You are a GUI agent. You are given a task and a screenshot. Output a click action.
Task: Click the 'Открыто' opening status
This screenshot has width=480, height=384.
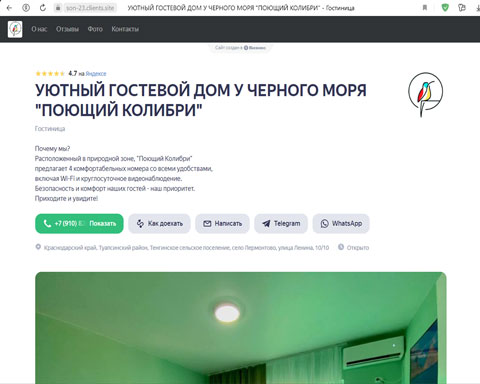click(358, 248)
